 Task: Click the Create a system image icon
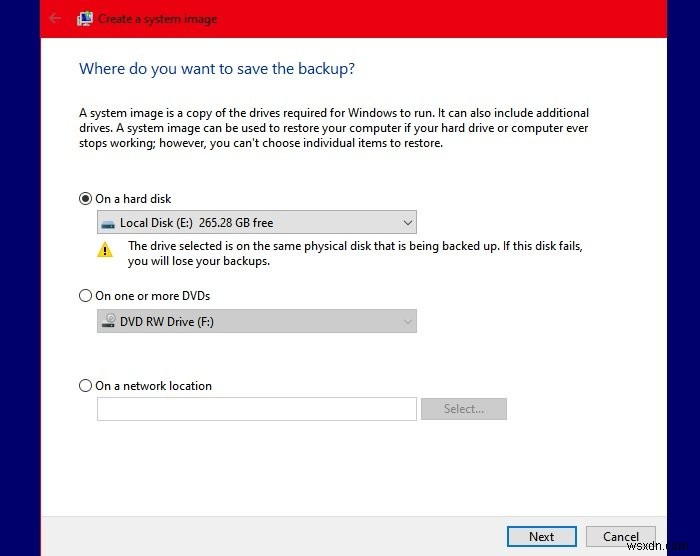click(85, 18)
